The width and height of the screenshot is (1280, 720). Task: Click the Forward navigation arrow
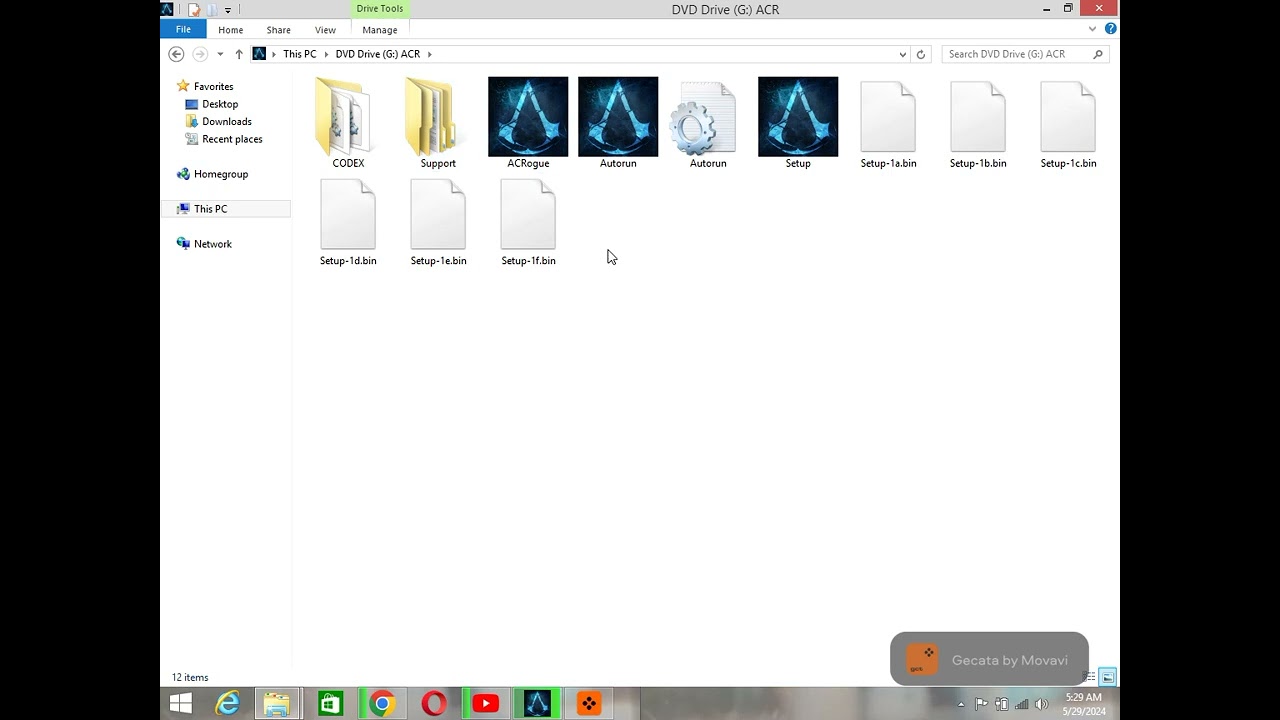tap(200, 54)
